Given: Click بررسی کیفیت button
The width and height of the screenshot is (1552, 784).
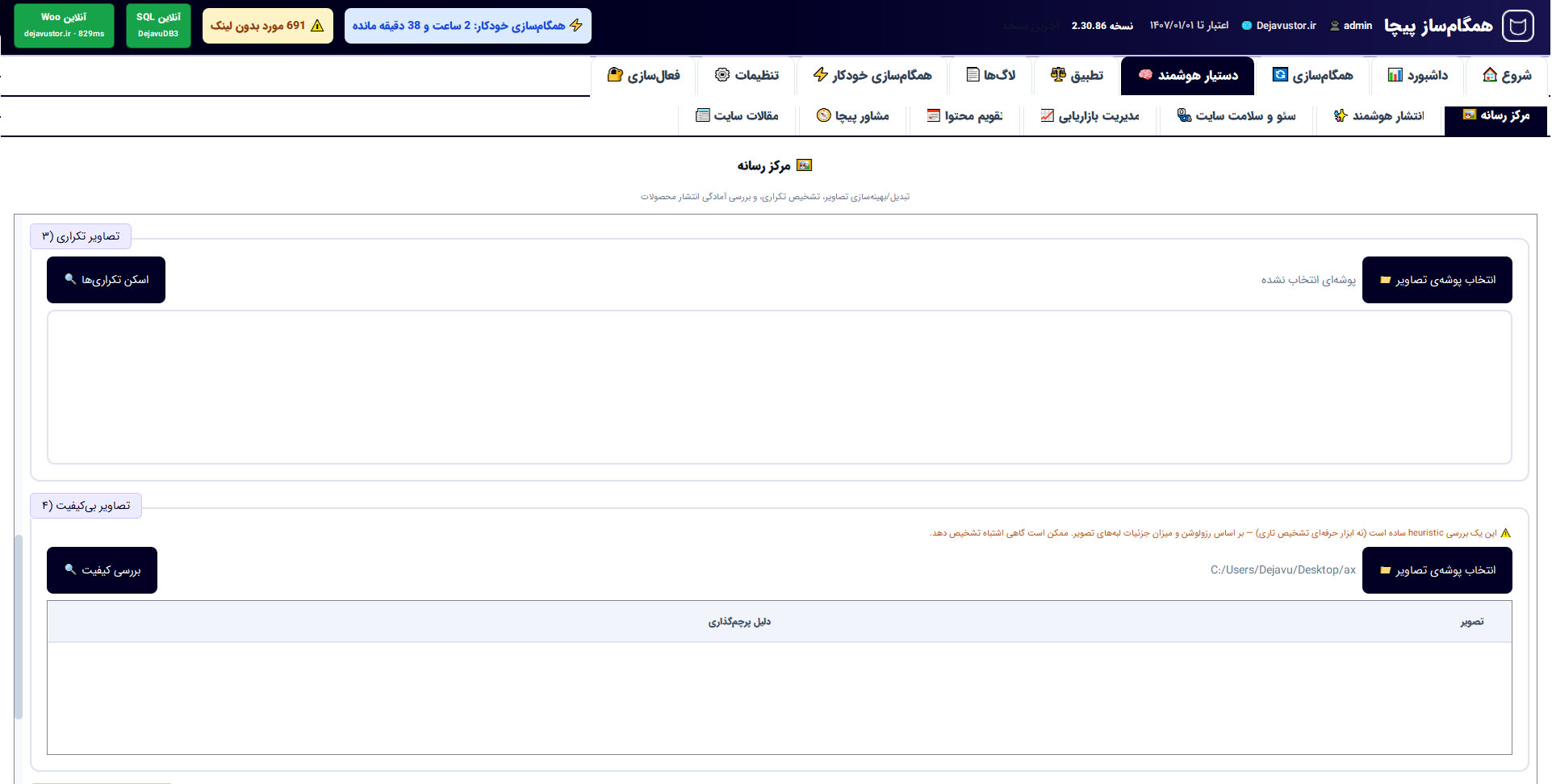Looking at the screenshot, I should [102, 570].
